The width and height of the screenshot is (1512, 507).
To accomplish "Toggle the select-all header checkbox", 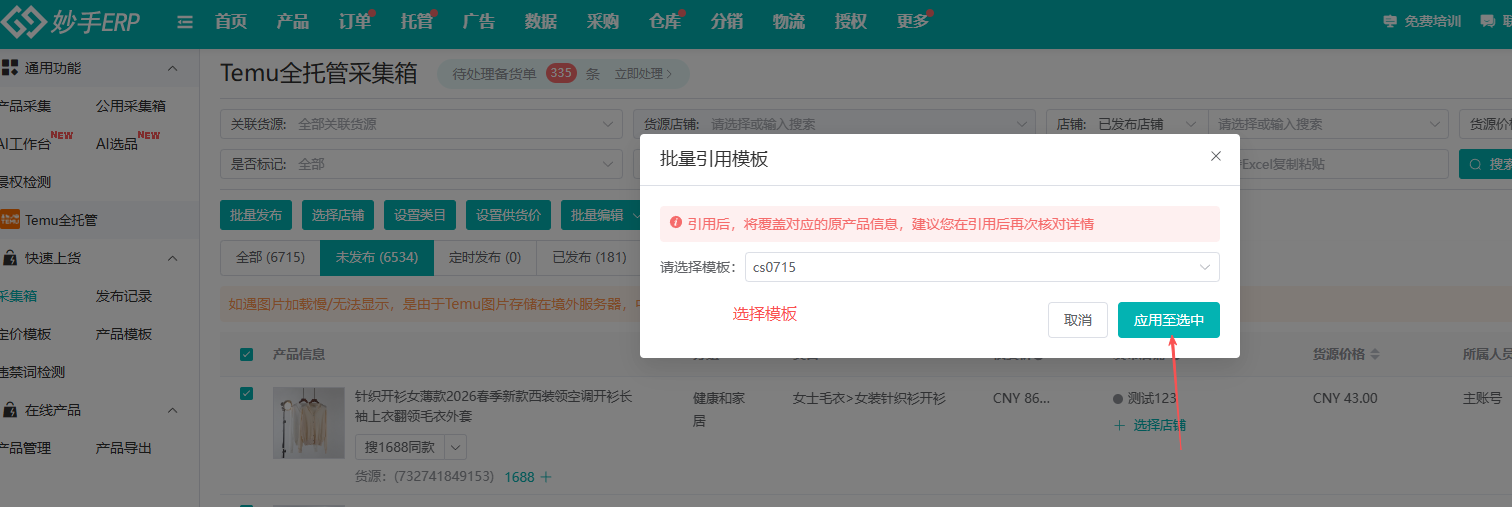I will click(x=247, y=354).
